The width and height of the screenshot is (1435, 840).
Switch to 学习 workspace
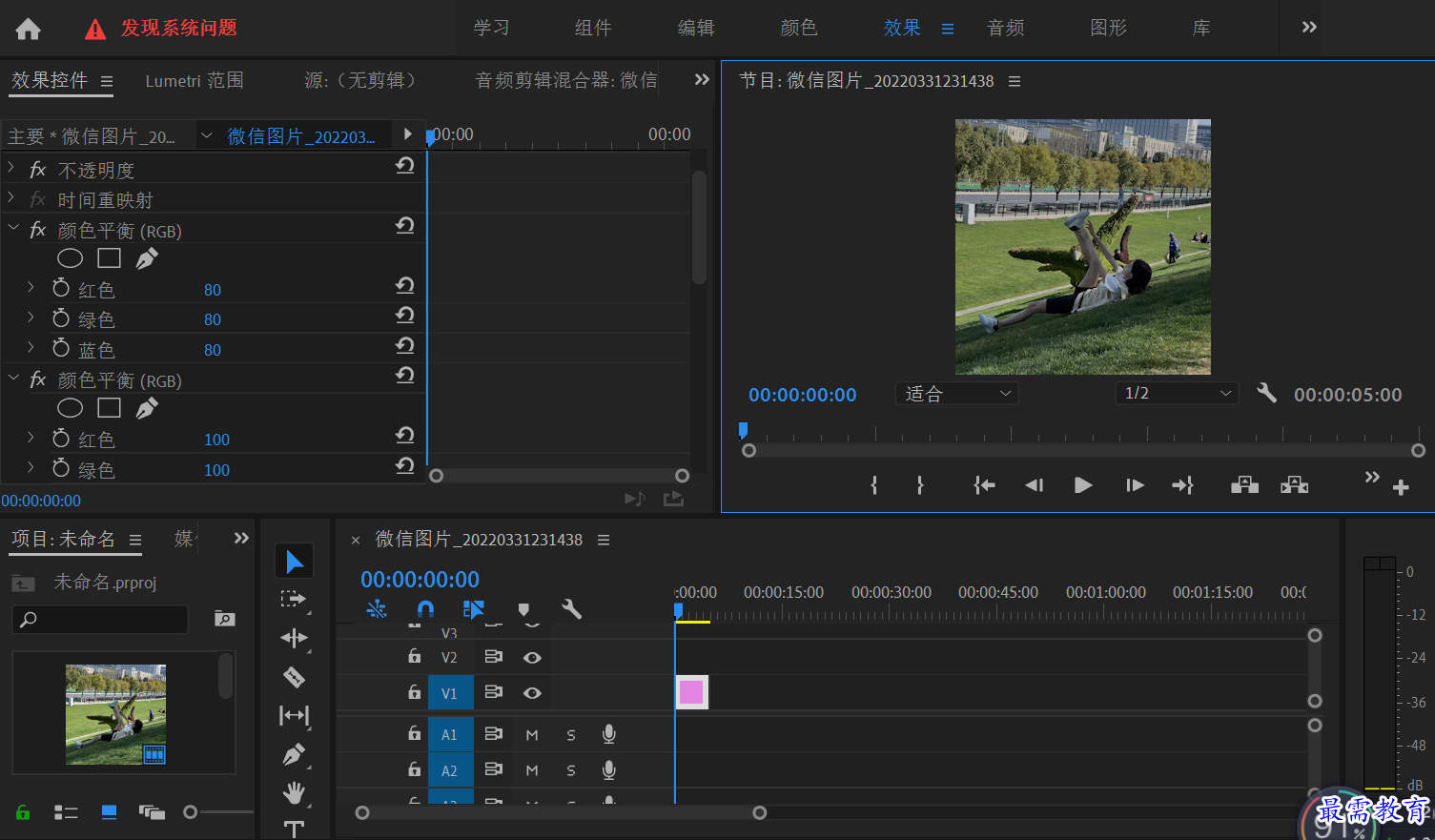click(x=492, y=29)
